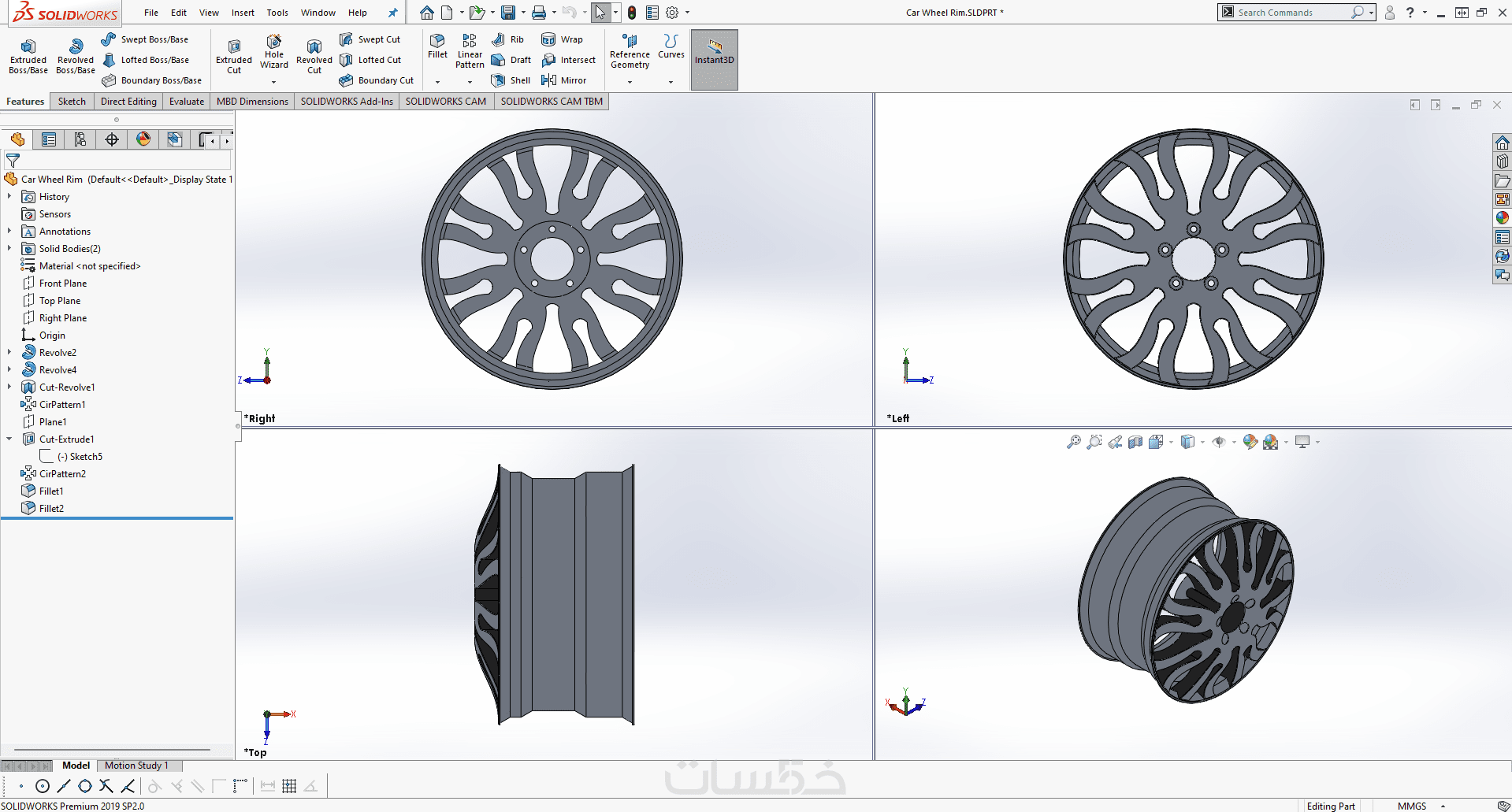Toggle the Instant3D button
This screenshot has width=1512, height=812.
coord(714,59)
